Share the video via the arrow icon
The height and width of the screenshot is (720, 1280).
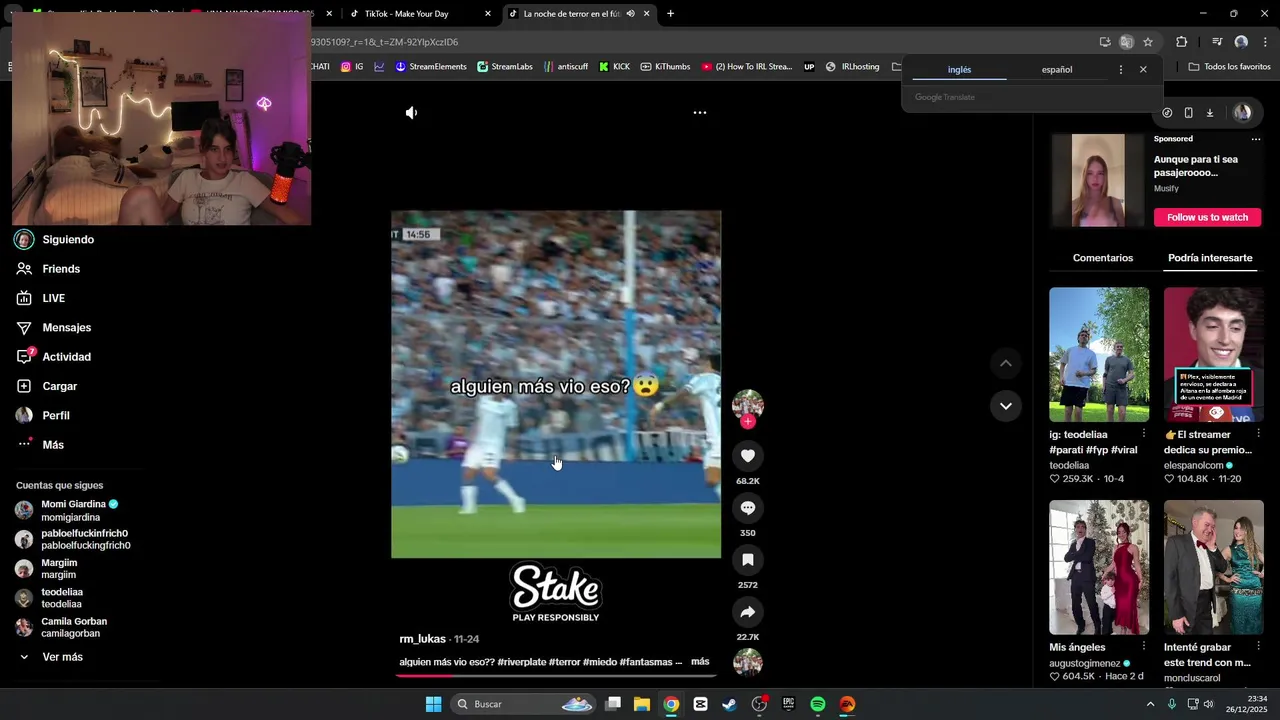[748, 612]
